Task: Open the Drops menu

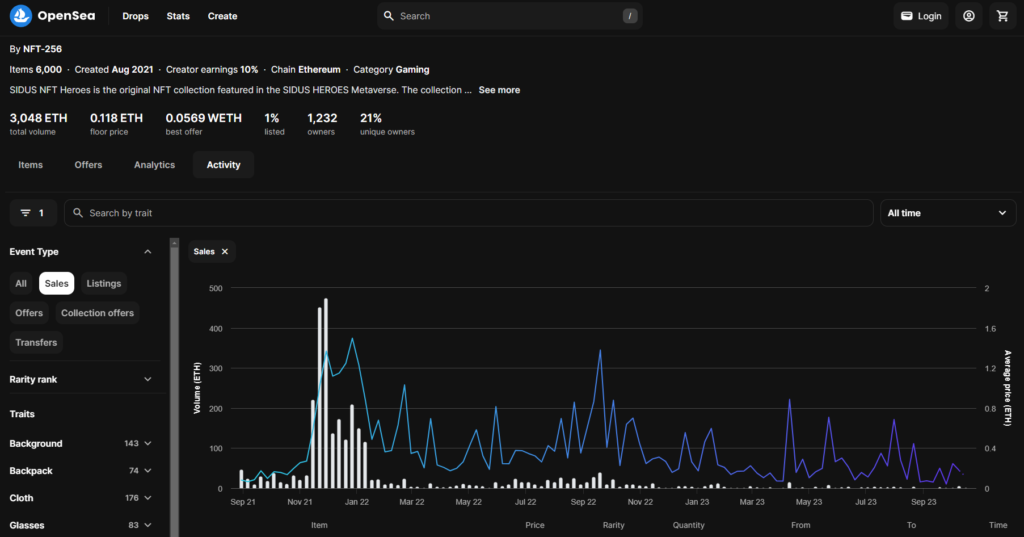Action: click(135, 16)
